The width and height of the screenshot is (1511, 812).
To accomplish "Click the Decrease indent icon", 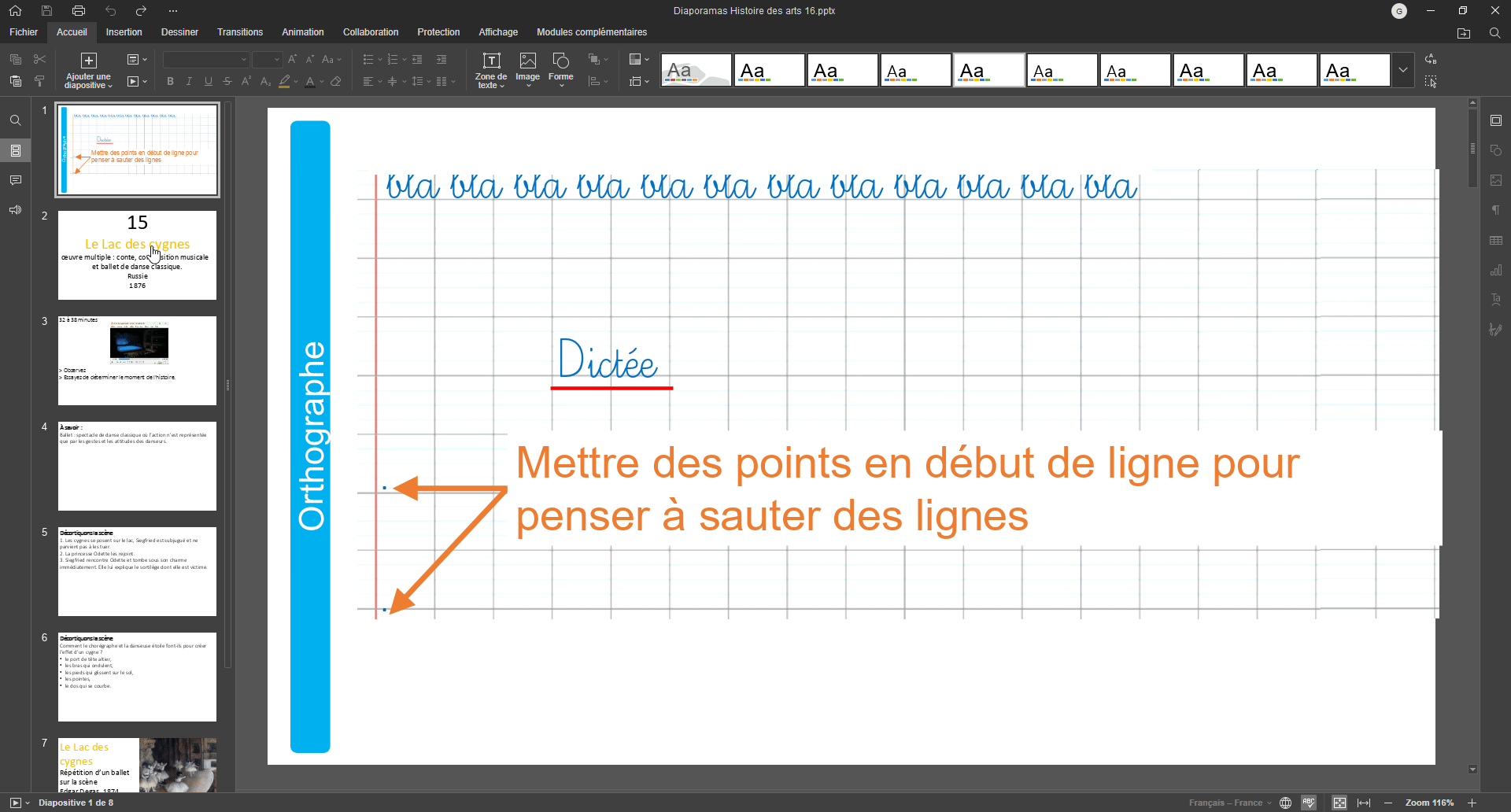I will coord(417,59).
